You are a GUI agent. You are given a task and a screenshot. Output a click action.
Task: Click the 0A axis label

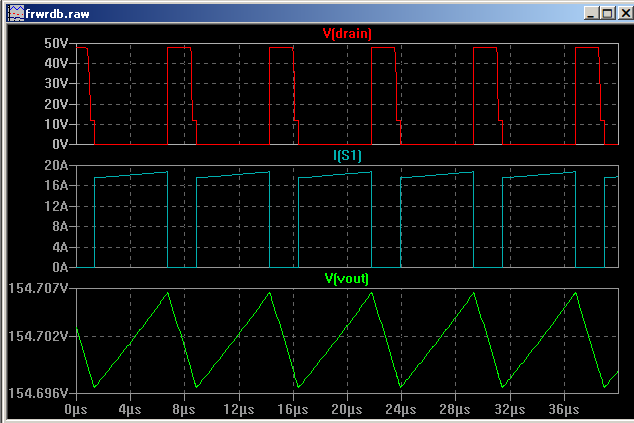(x=60, y=267)
